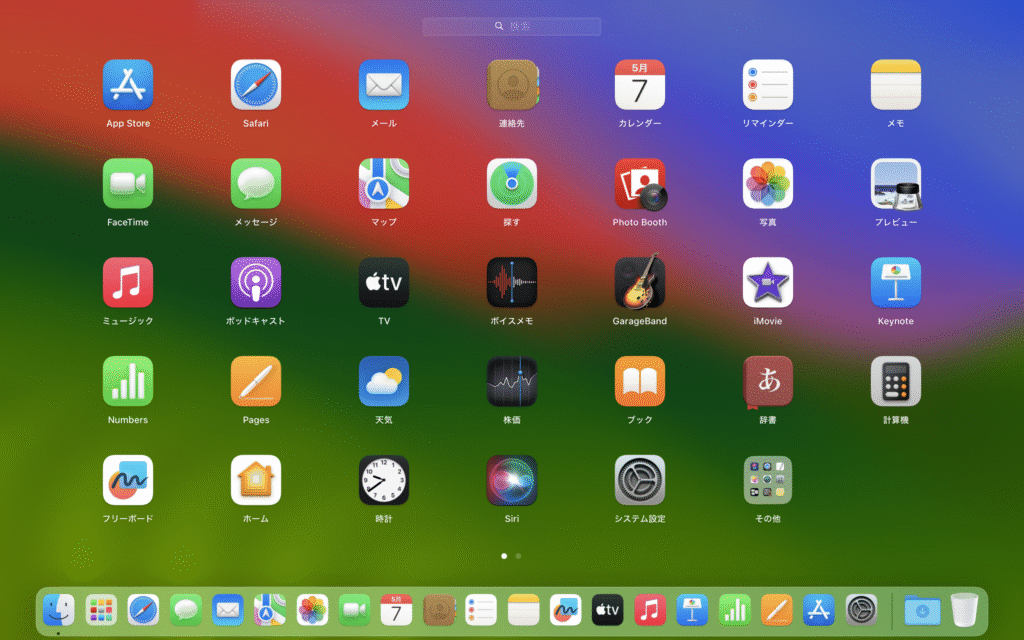This screenshot has height=640, width=1024.
Task: Switch to the second Launchpad page dot
Action: tap(519, 556)
